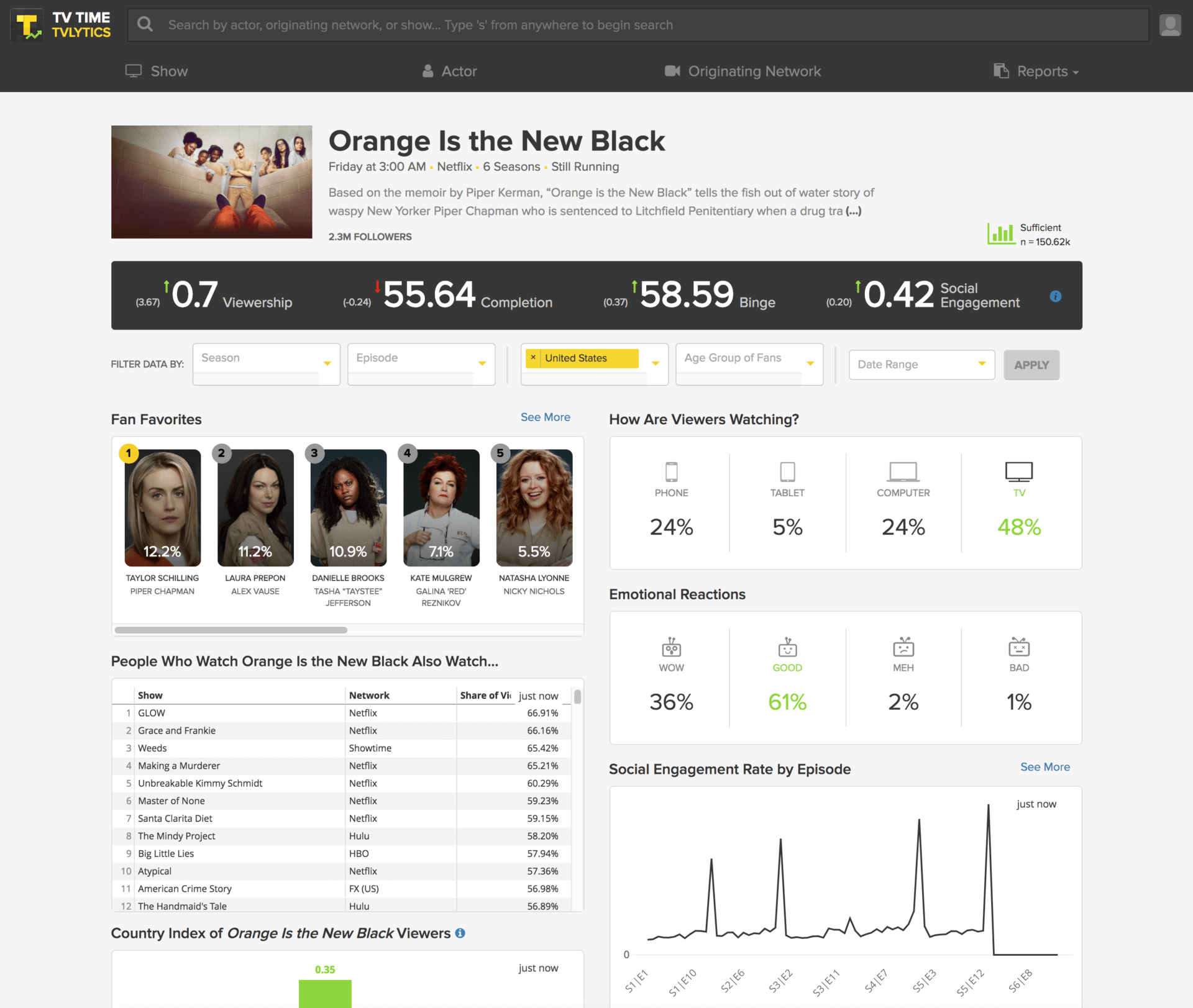1193x1008 pixels.
Task: Click the S5|E12 axis label on chart
Action: pyautogui.click(x=971, y=983)
